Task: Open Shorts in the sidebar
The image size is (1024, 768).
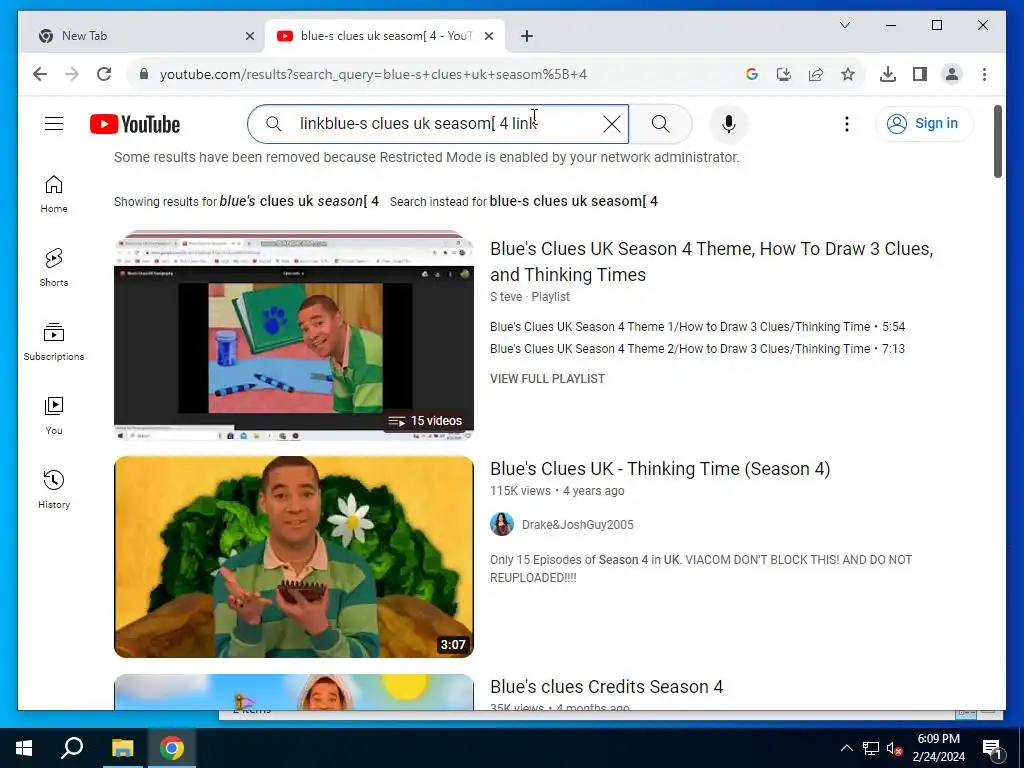Action: [54, 268]
